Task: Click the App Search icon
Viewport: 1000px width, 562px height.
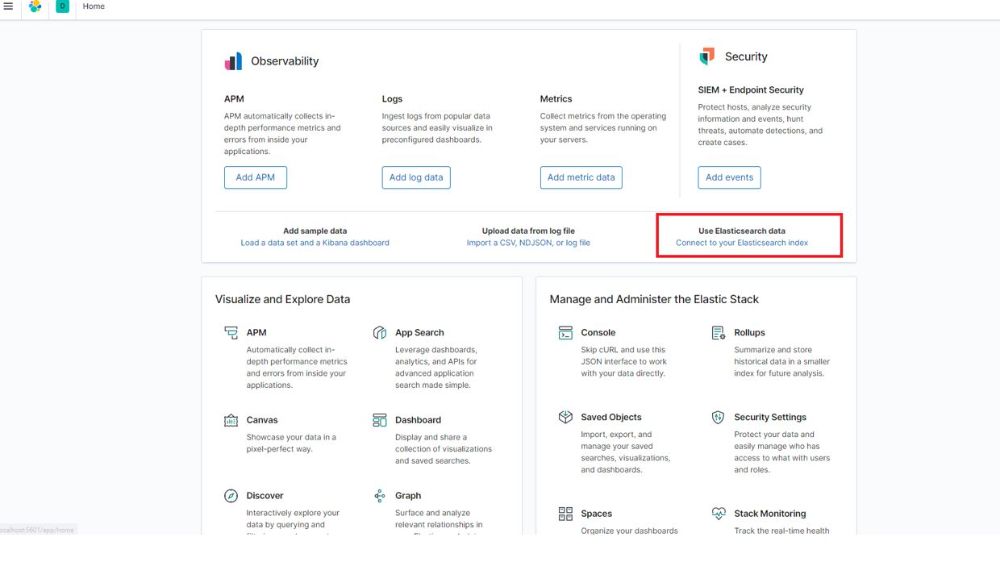Action: [x=379, y=332]
